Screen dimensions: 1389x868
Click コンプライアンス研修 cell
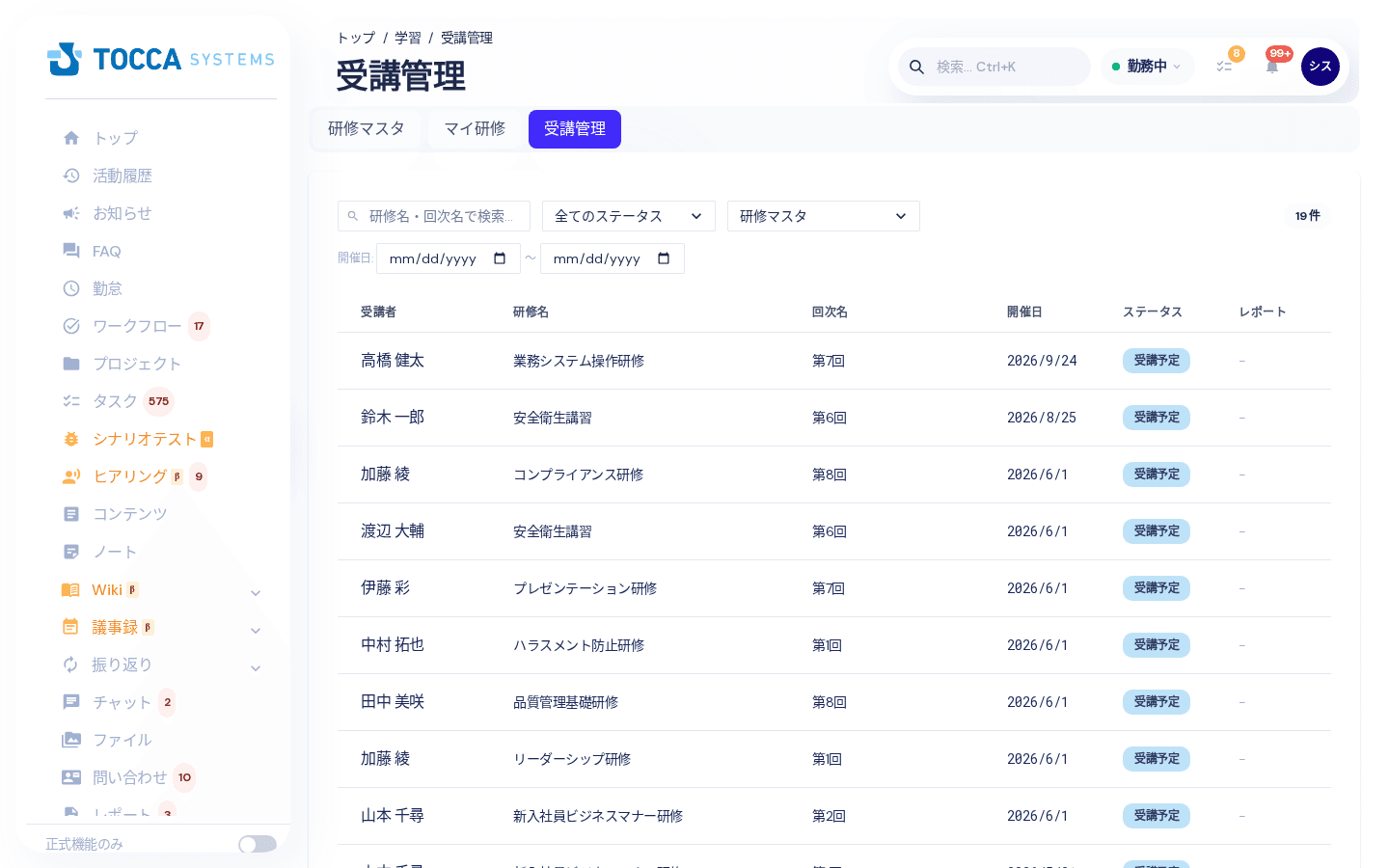pyautogui.click(x=579, y=475)
